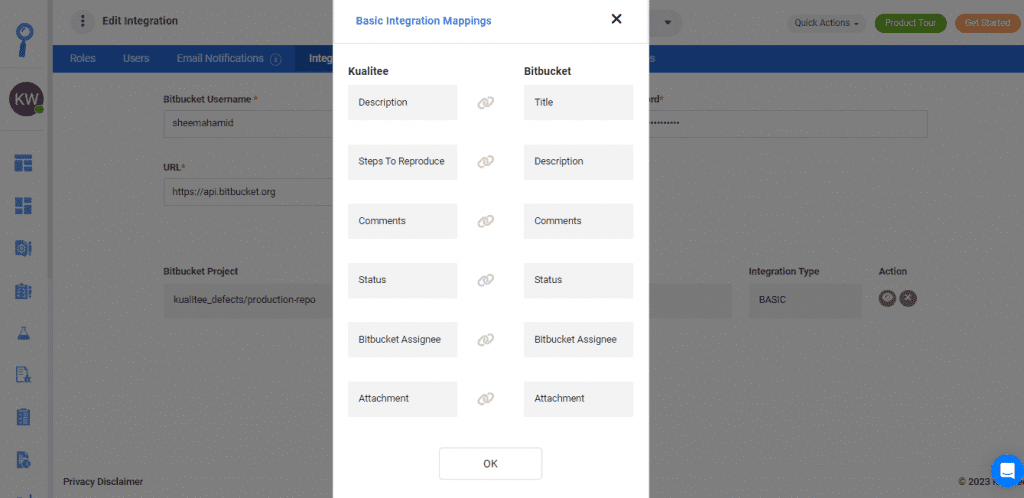Select the Bitbucket Comments field
Image resolution: width=1024 pixels, height=498 pixels.
coord(578,221)
